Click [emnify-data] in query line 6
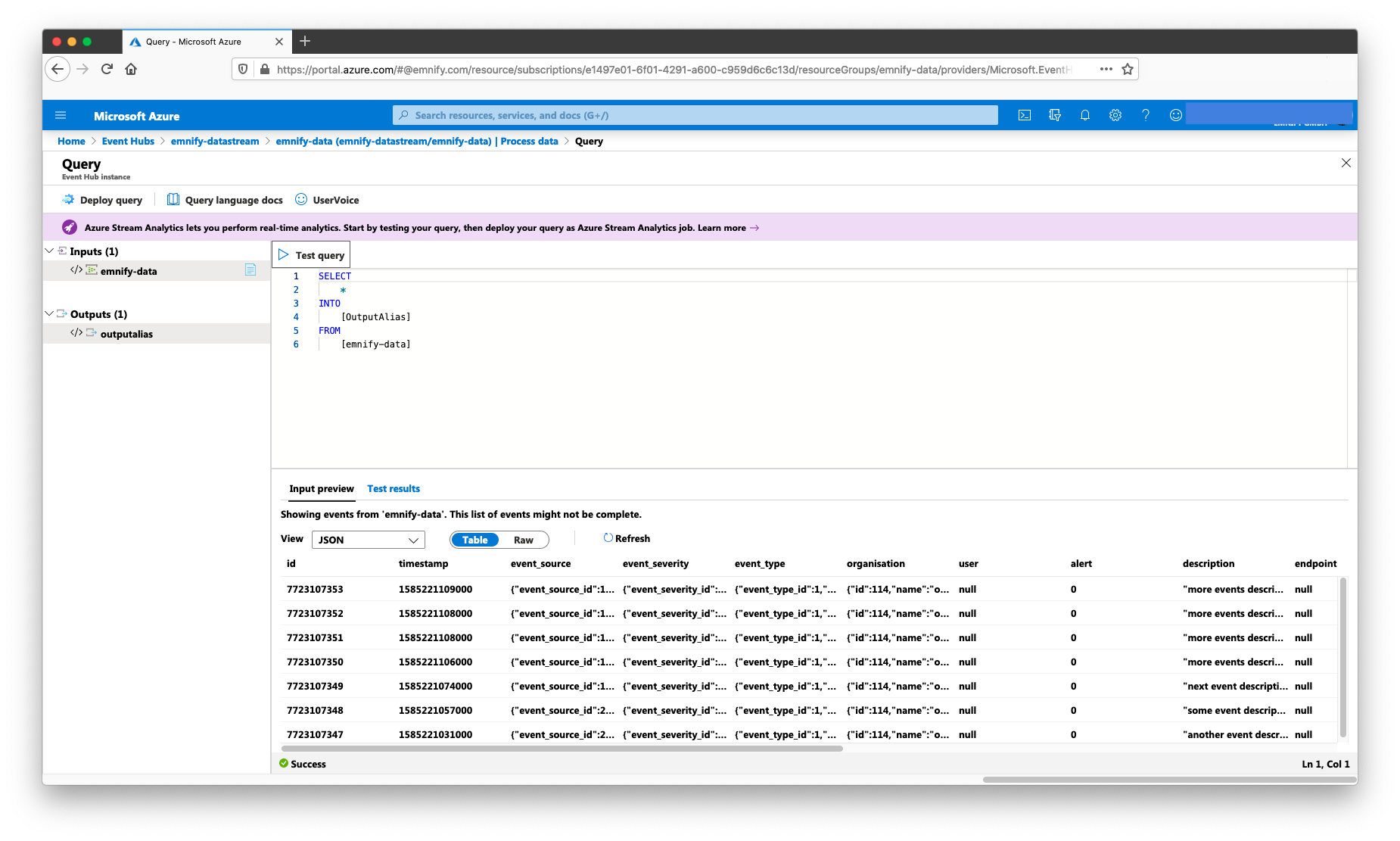The width and height of the screenshot is (1400, 841). 376,344
